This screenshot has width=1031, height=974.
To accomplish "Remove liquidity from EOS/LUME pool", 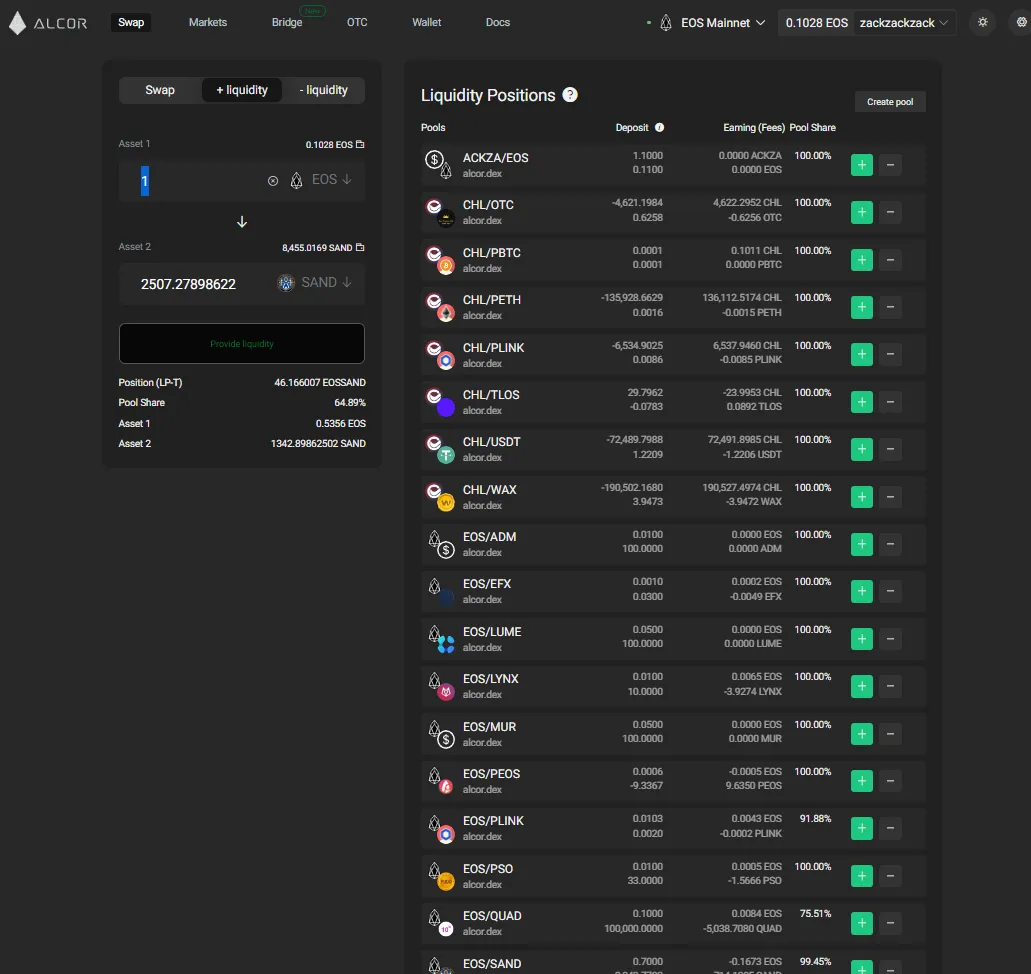I will 890,639.
